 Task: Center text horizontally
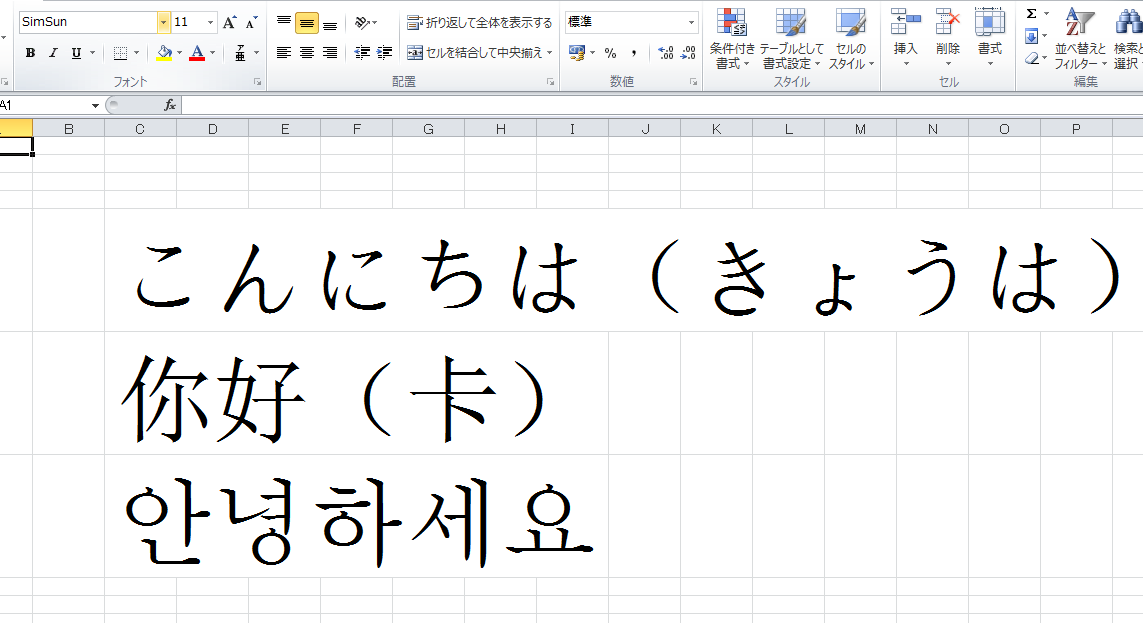tap(307, 52)
